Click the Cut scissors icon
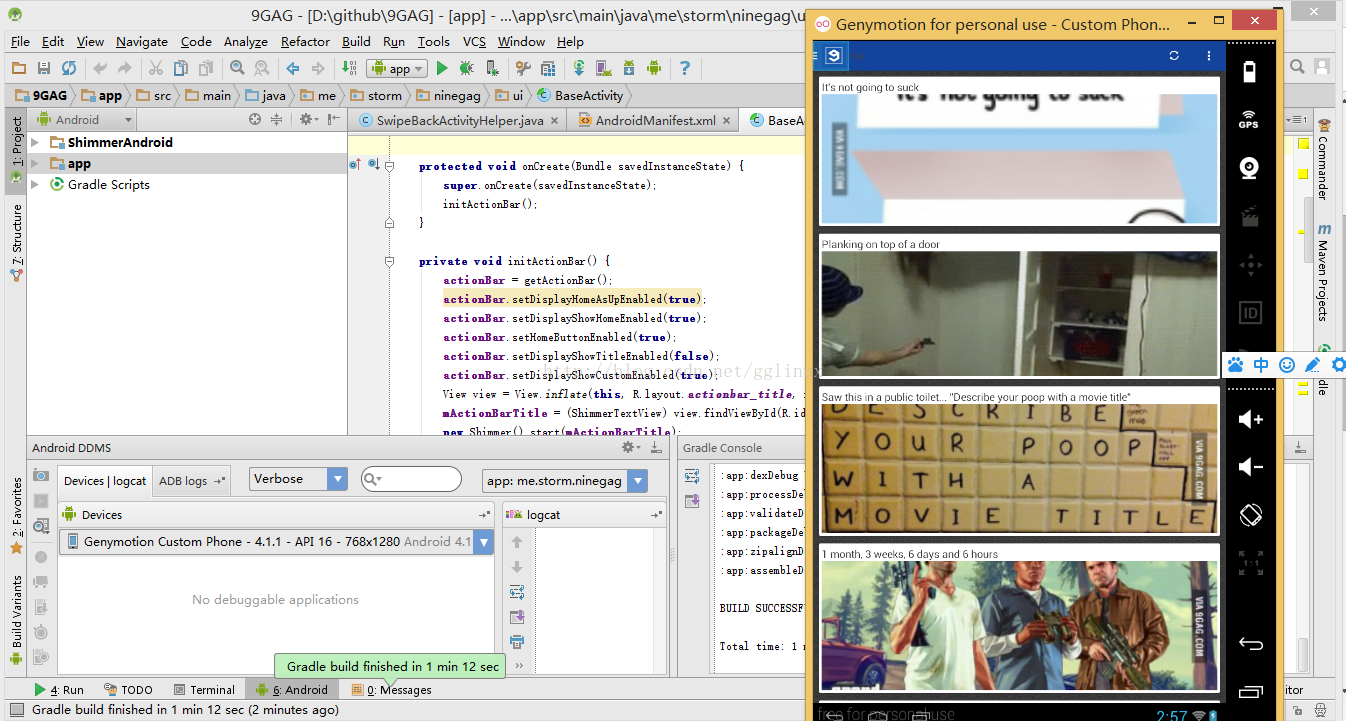The image size is (1346, 721). tap(156, 68)
